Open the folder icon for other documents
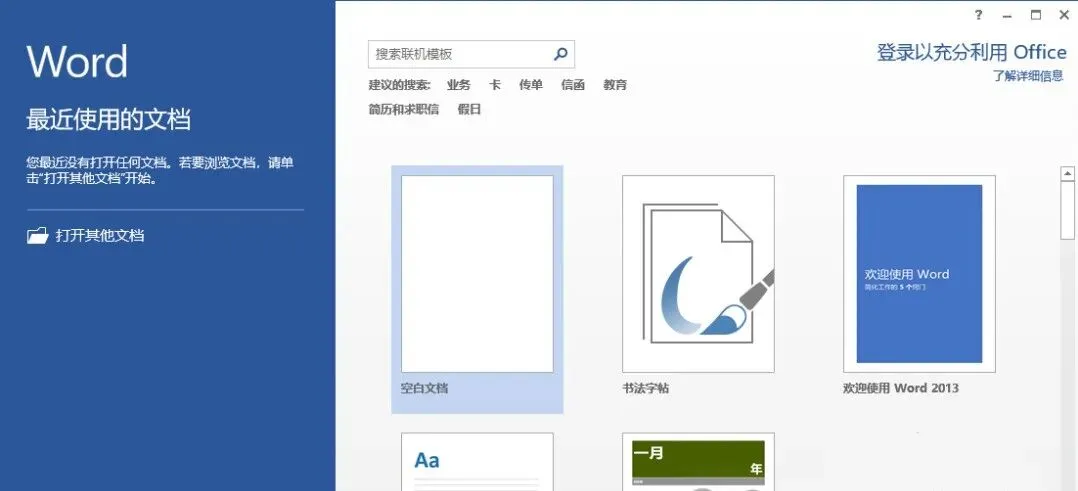 (x=37, y=235)
